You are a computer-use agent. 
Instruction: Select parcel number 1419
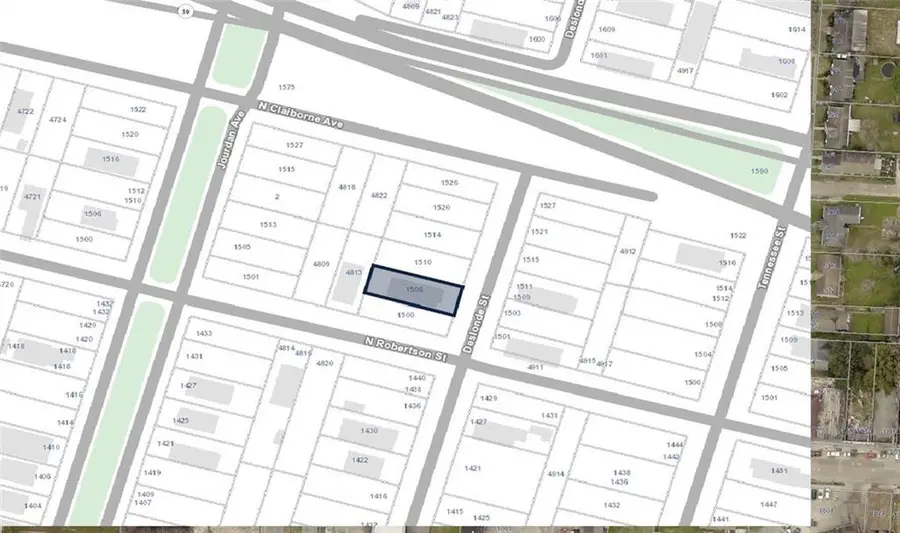152,473
